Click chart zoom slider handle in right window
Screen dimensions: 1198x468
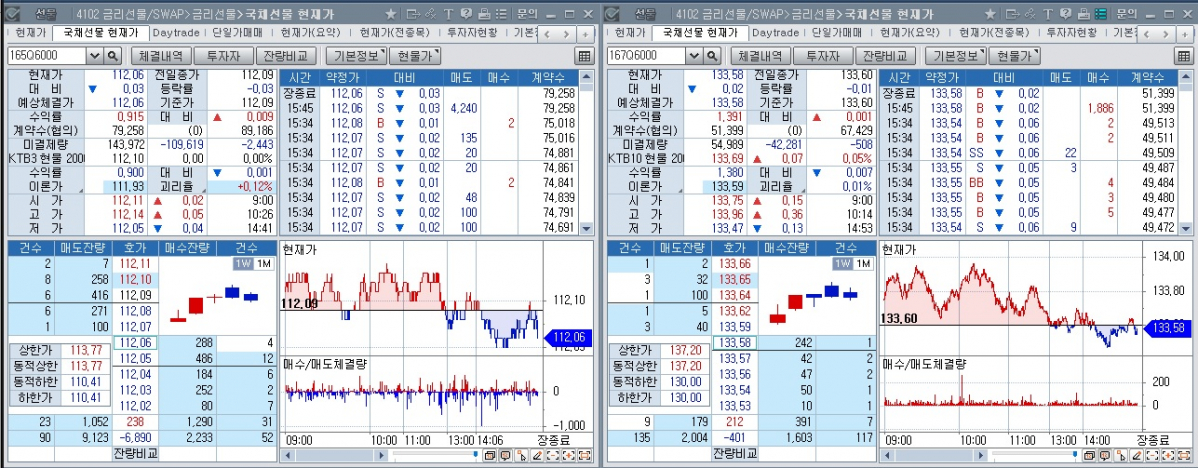coord(1075,455)
